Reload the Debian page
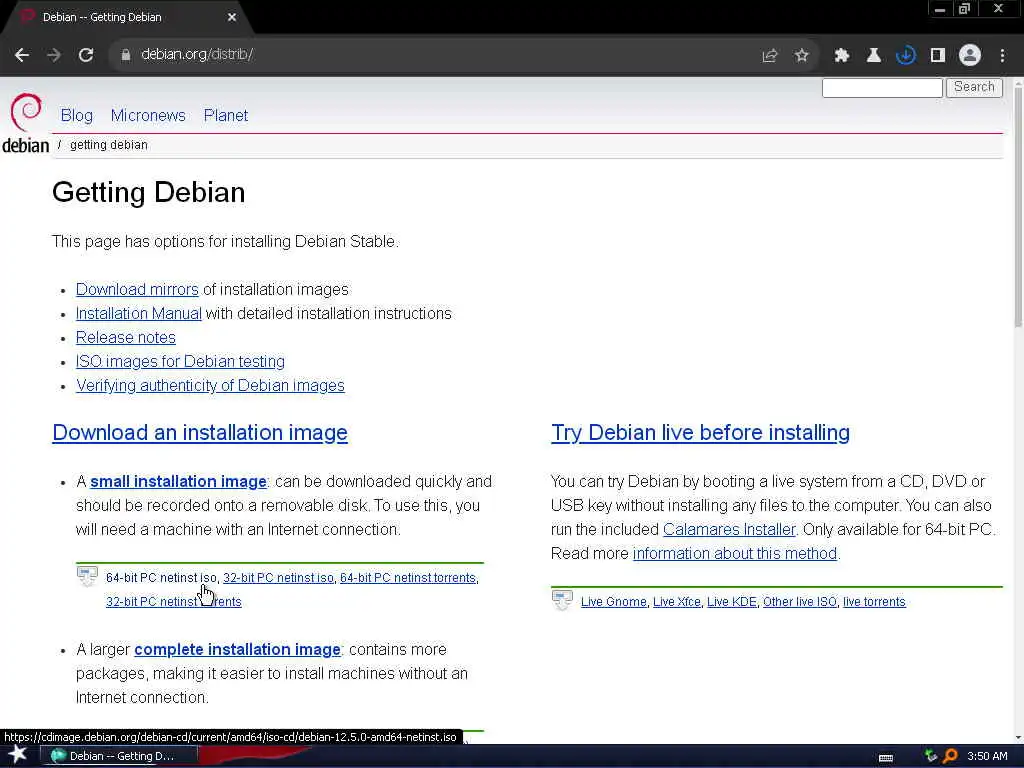Image resolution: width=1024 pixels, height=768 pixels. click(86, 55)
